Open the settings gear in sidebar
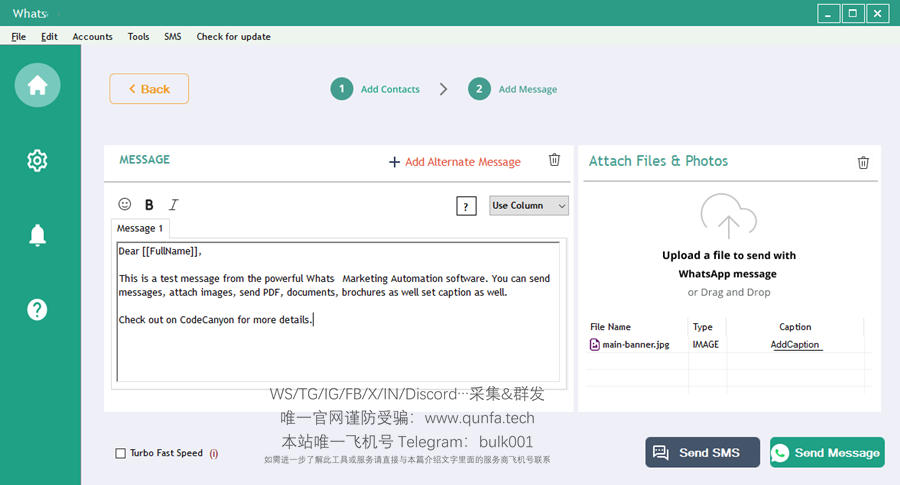 click(x=37, y=161)
